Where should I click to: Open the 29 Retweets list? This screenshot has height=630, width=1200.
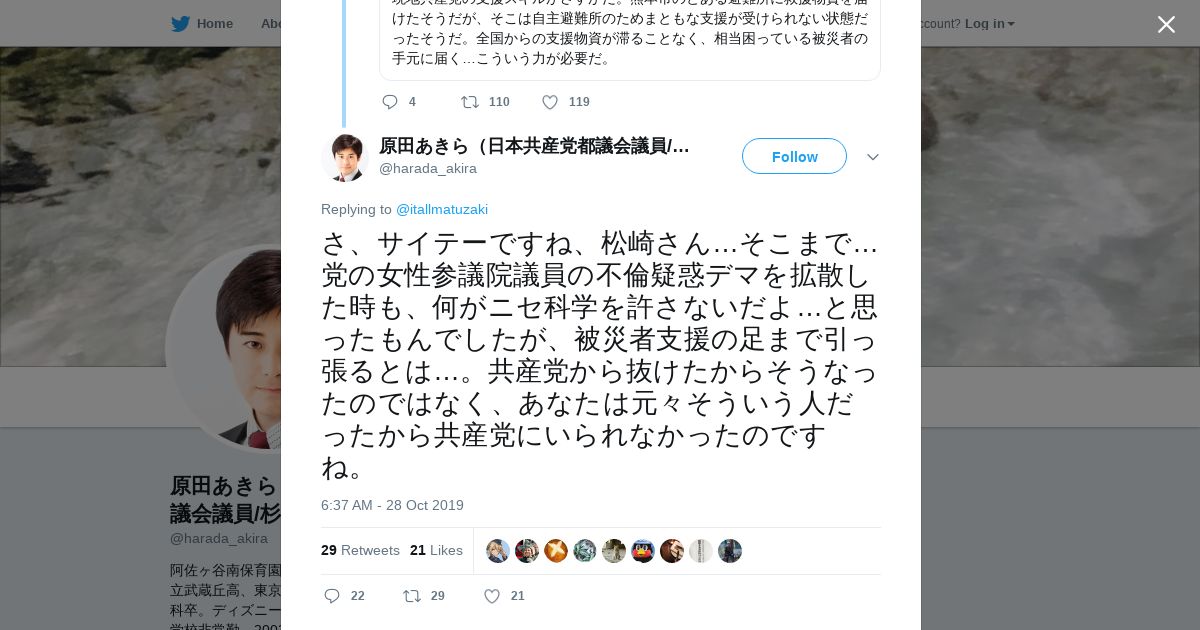360,550
